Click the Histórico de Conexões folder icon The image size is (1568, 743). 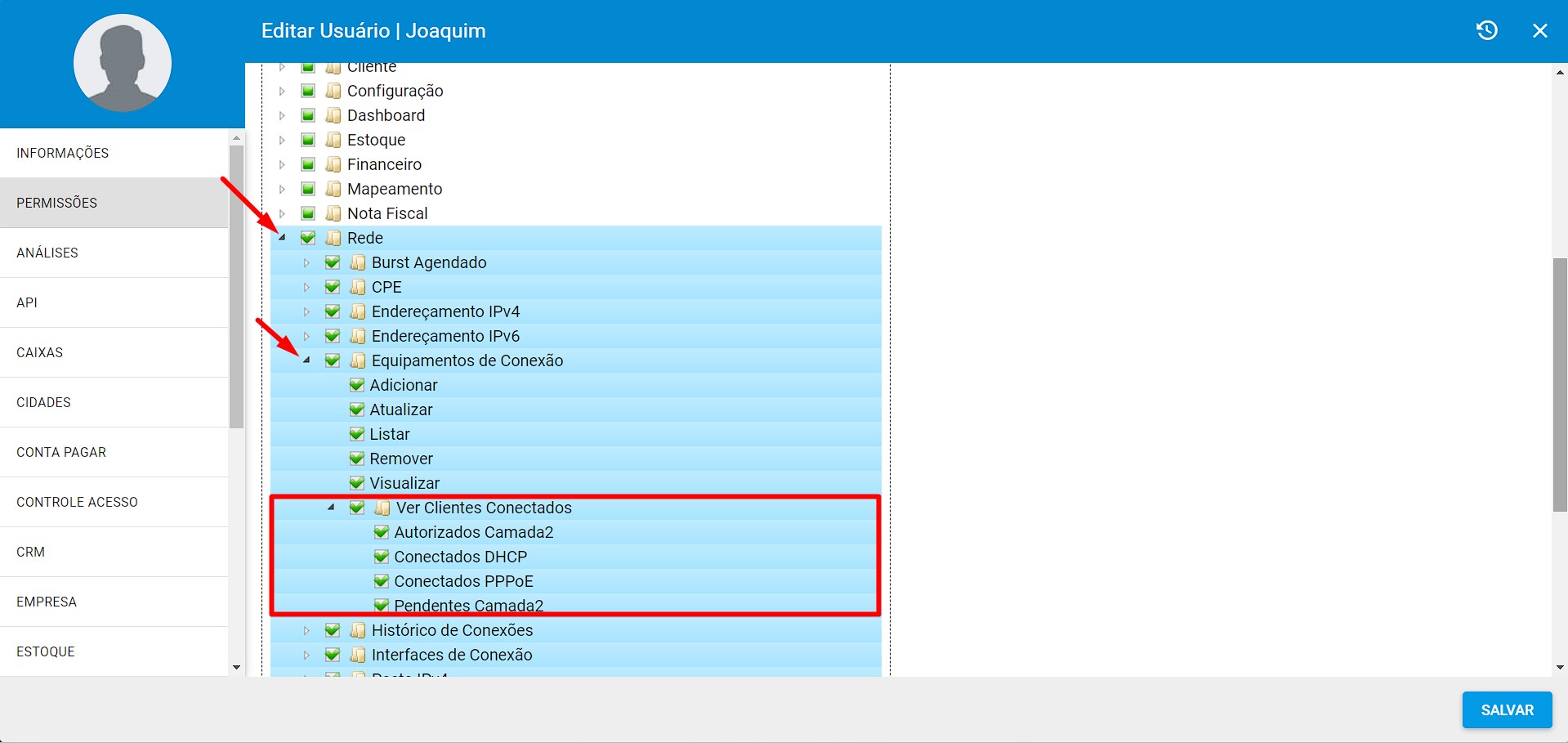pos(358,630)
